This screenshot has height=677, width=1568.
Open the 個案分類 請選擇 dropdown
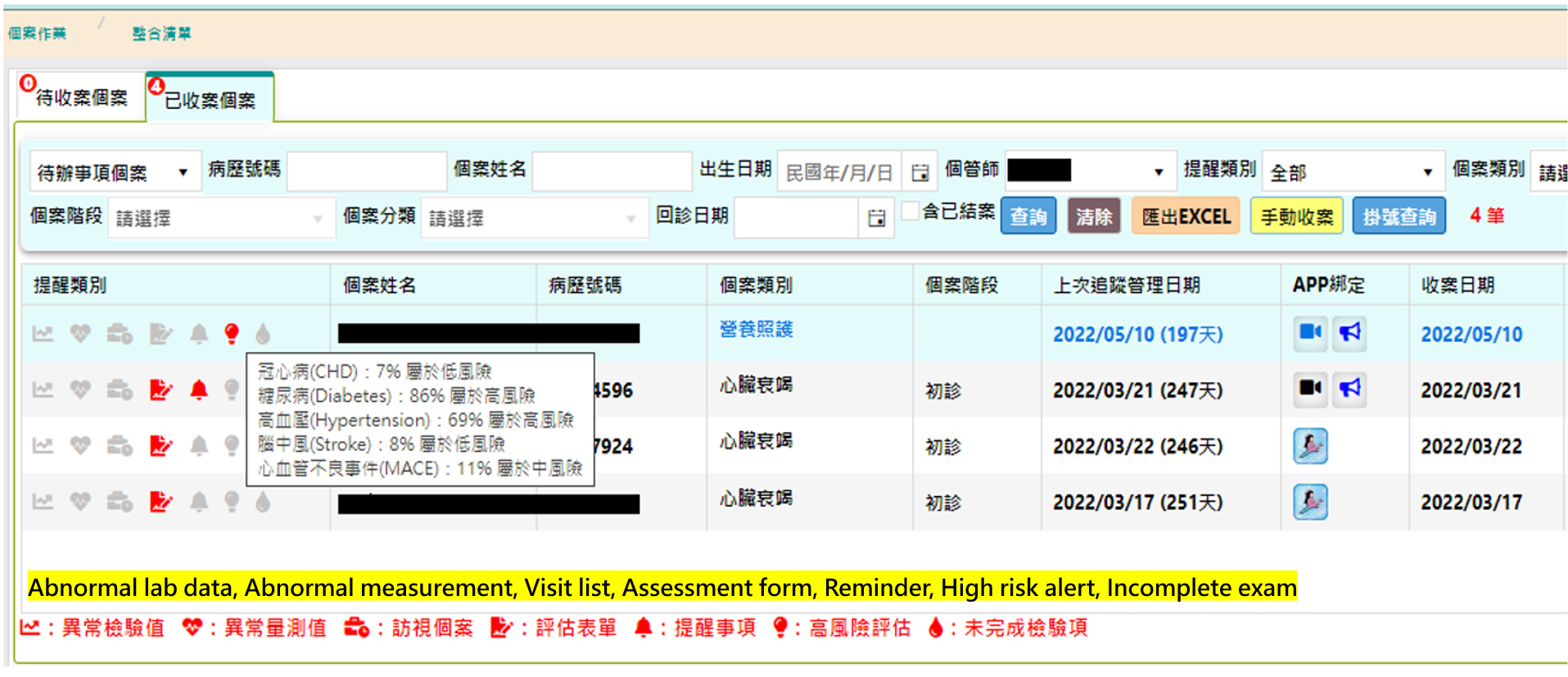click(x=534, y=218)
